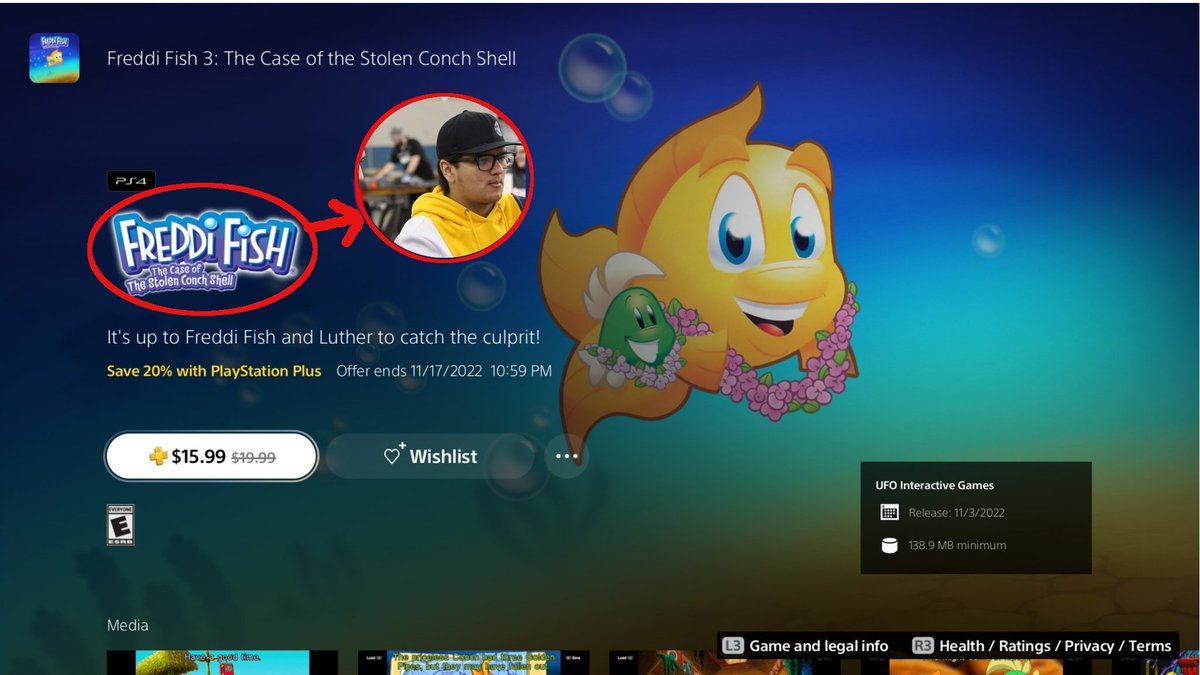Select the R3 button hint icon
Viewport: 1200px width, 675px height.
(x=923, y=646)
